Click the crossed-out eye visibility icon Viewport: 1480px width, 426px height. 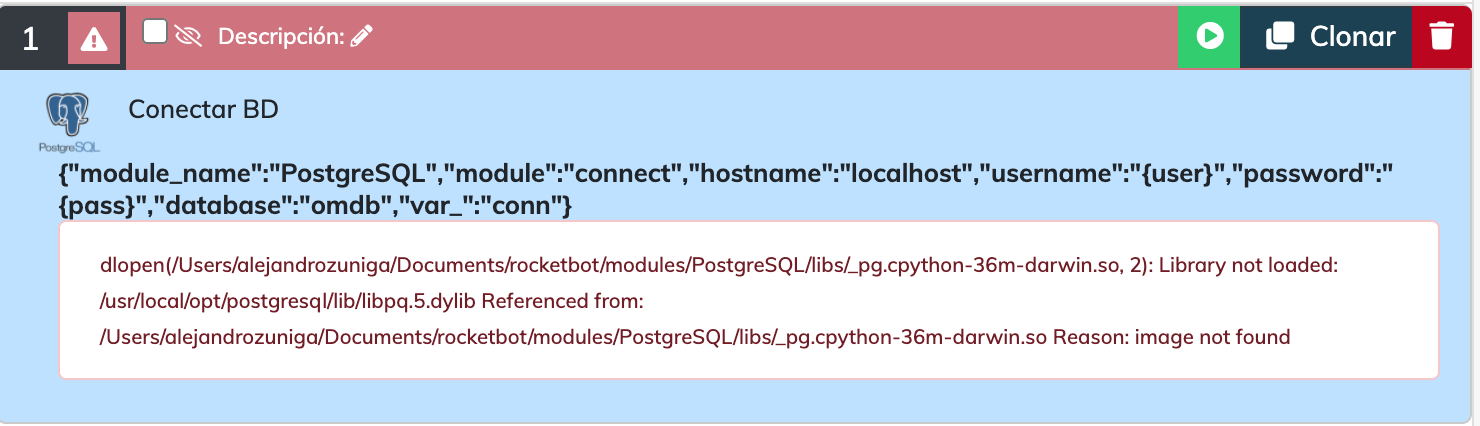[187, 37]
